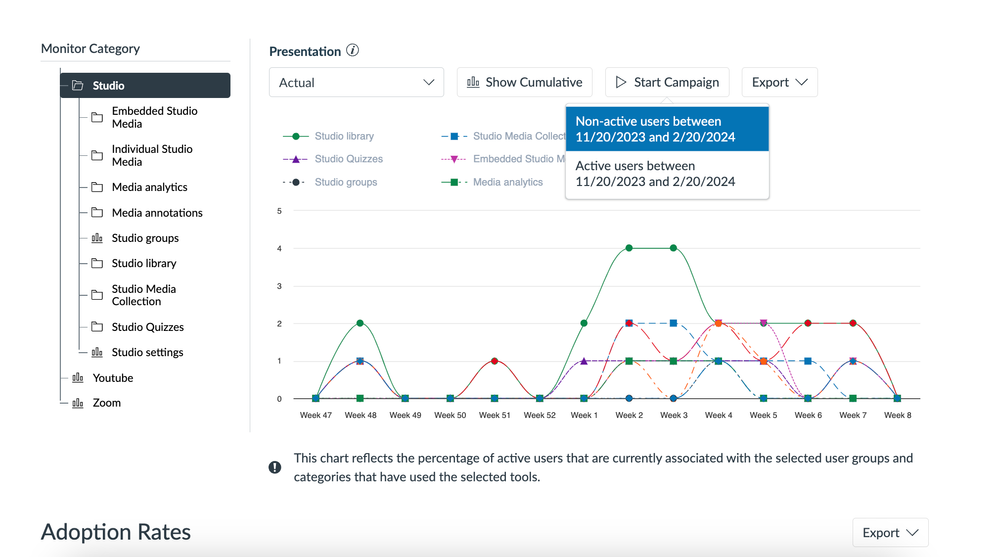Select Studio Media Collection in the tree
This screenshot has height=557, width=999.
[143, 295]
